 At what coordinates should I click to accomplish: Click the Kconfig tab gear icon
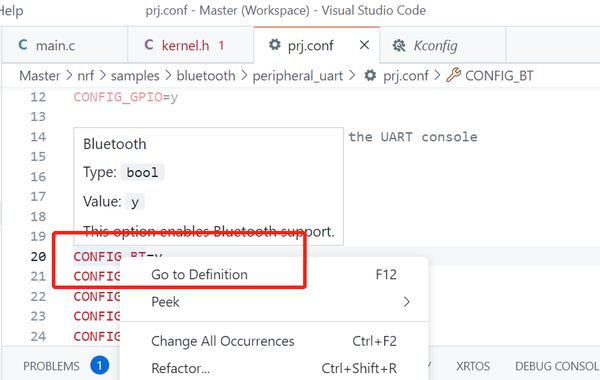(x=399, y=46)
